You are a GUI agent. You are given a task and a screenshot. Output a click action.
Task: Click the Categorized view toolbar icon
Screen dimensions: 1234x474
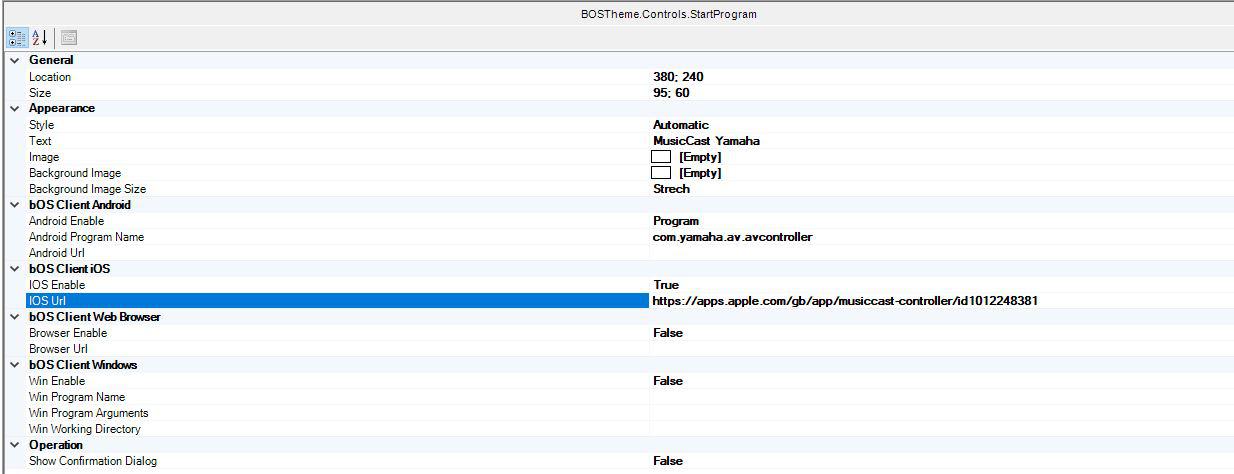pyautogui.click(x=18, y=38)
